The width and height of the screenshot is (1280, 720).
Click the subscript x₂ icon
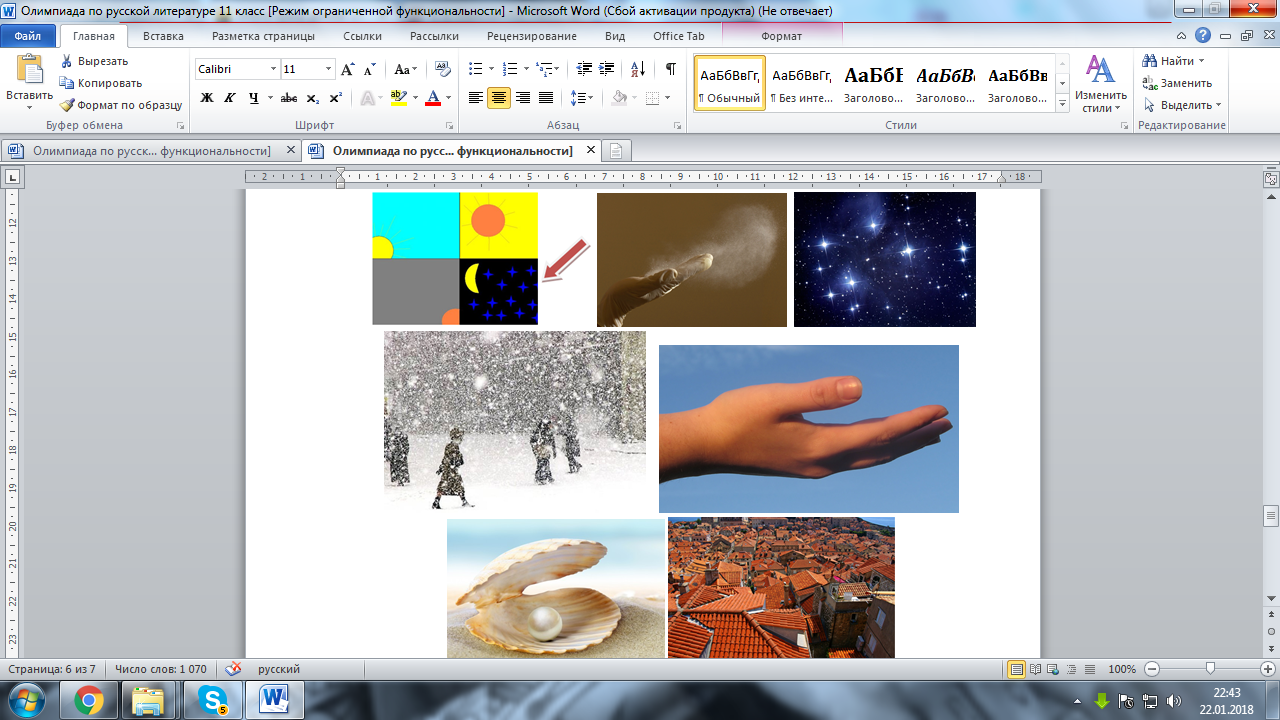(x=313, y=98)
